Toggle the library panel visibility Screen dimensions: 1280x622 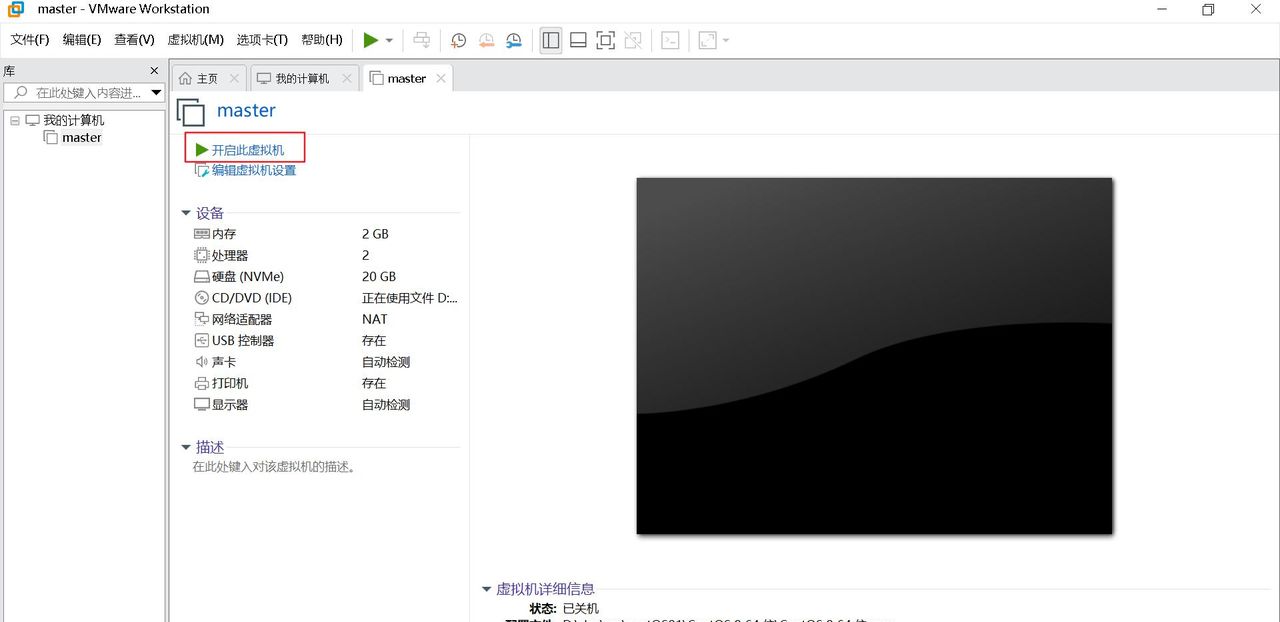click(x=550, y=40)
